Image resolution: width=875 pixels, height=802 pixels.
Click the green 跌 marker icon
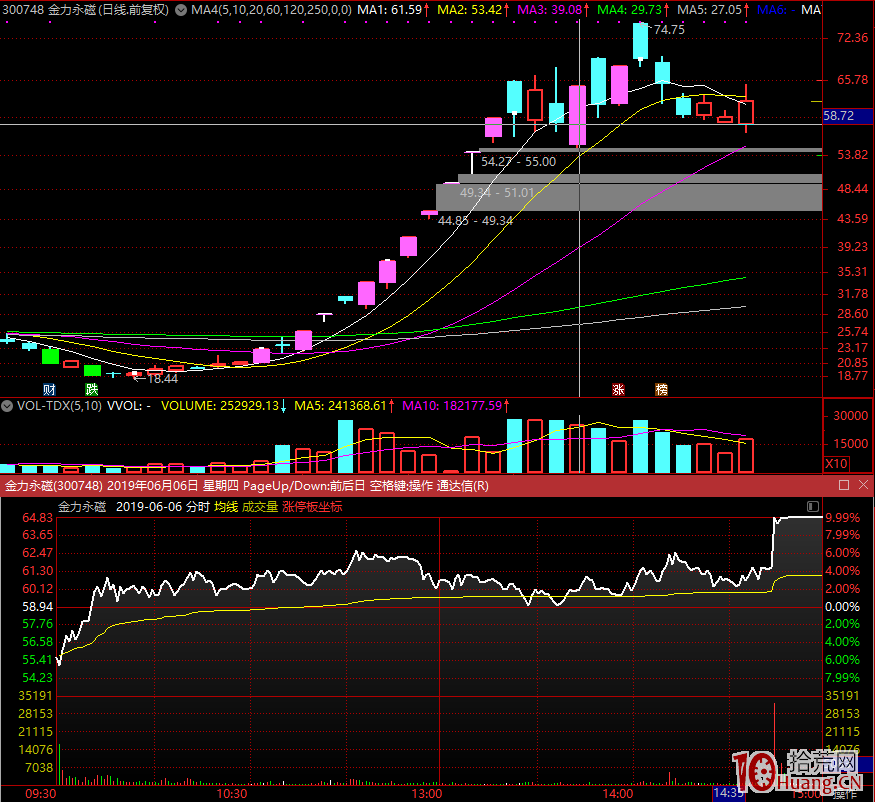(92, 389)
